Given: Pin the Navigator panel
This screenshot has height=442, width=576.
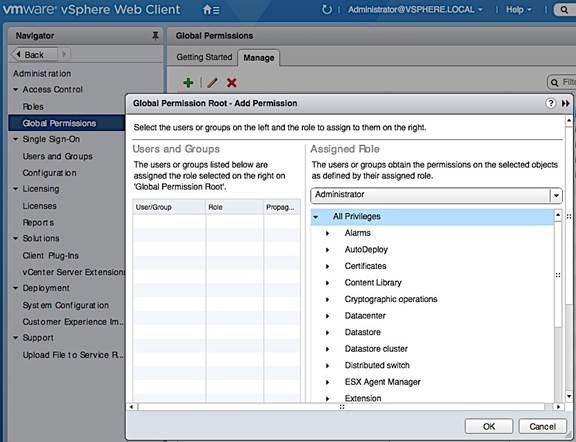Looking at the screenshot, I should pos(155,36).
